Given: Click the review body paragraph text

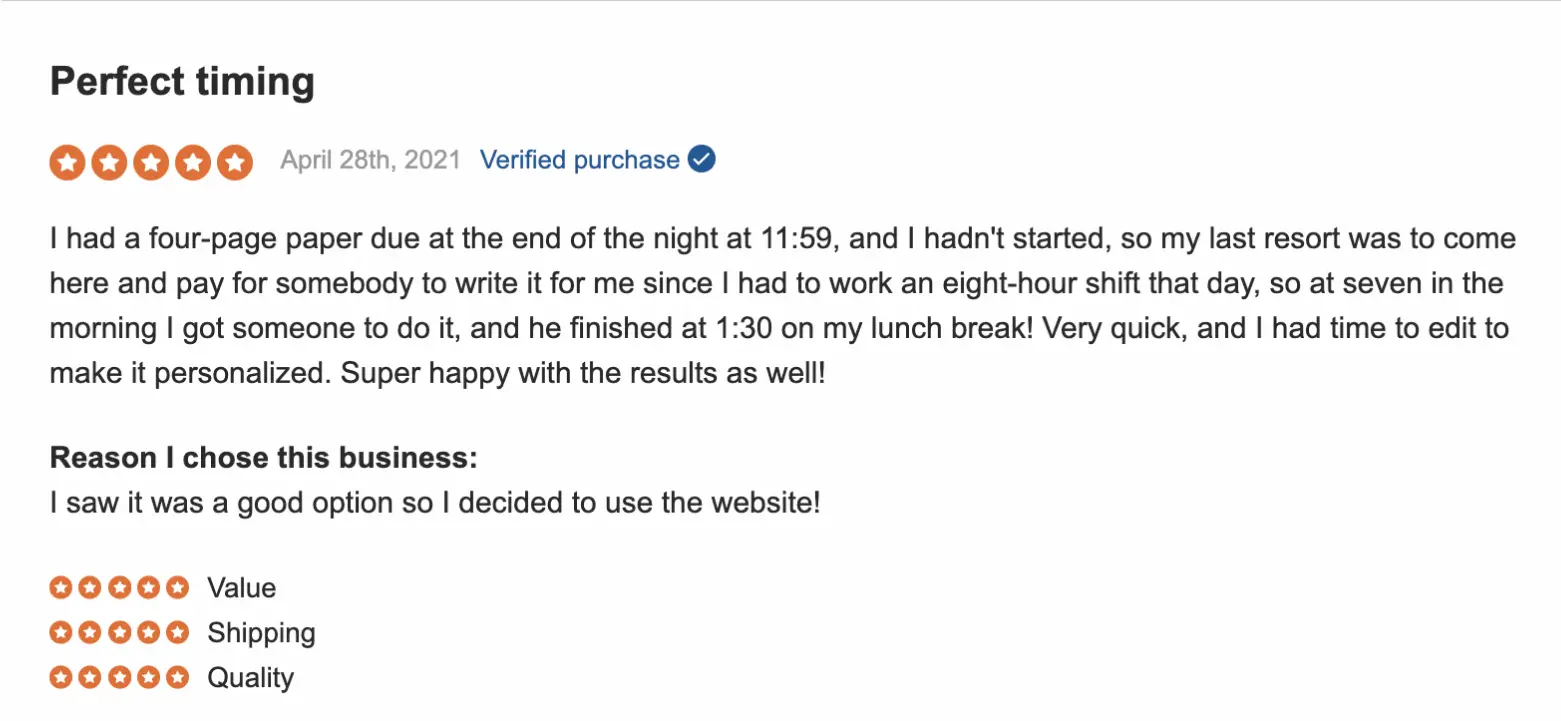Looking at the screenshot, I should click(780, 306).
